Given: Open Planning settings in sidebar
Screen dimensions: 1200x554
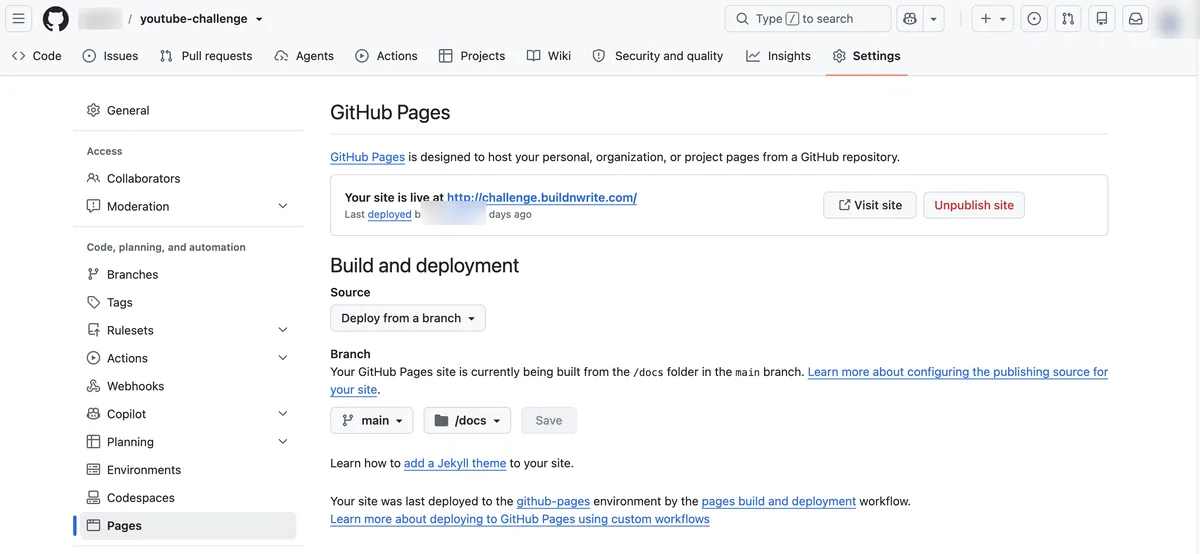Looking at the screenshot, I should (x=130, y=442).
